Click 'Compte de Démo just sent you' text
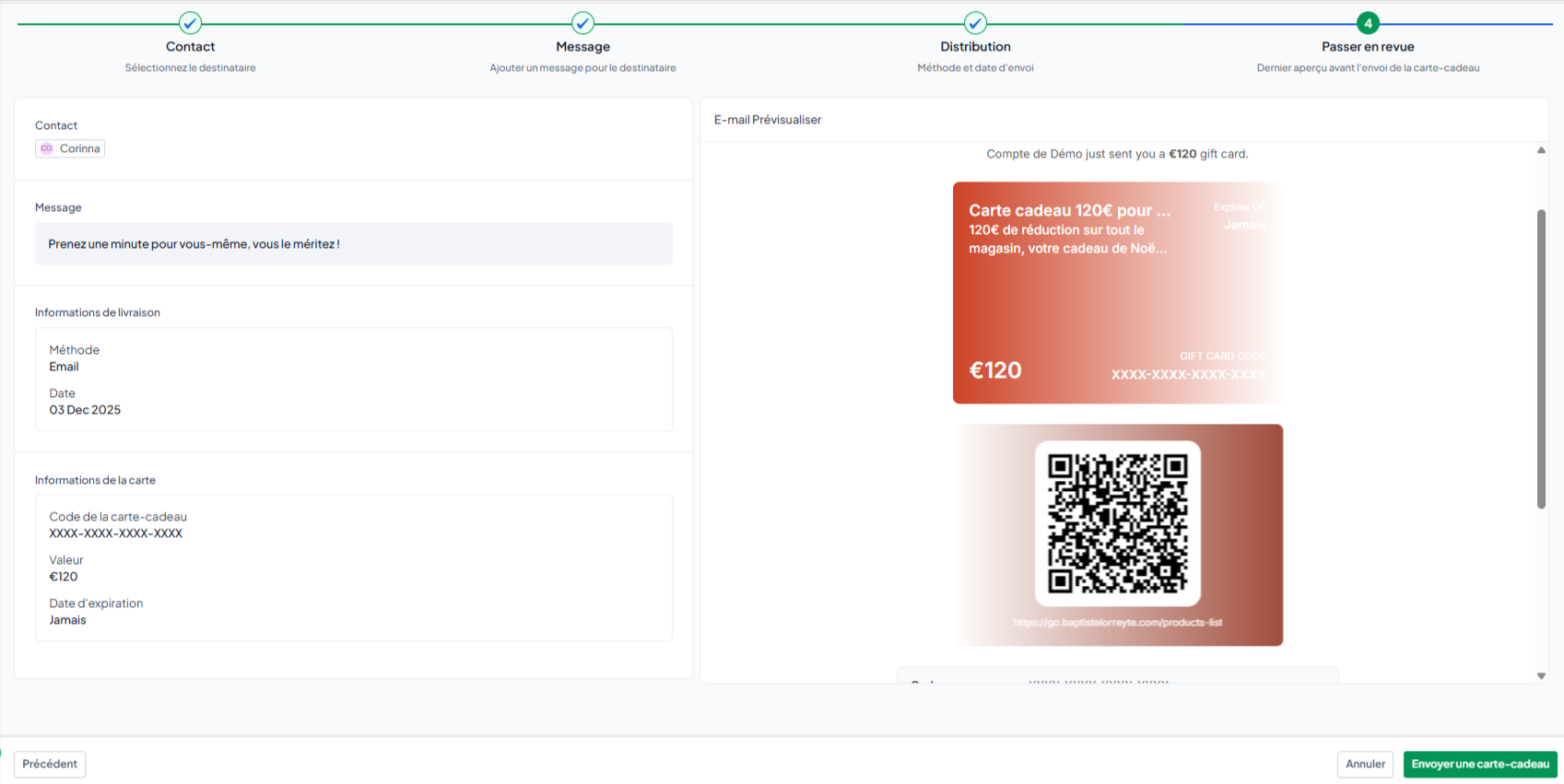1564x784 pixels. (1117, 154)
